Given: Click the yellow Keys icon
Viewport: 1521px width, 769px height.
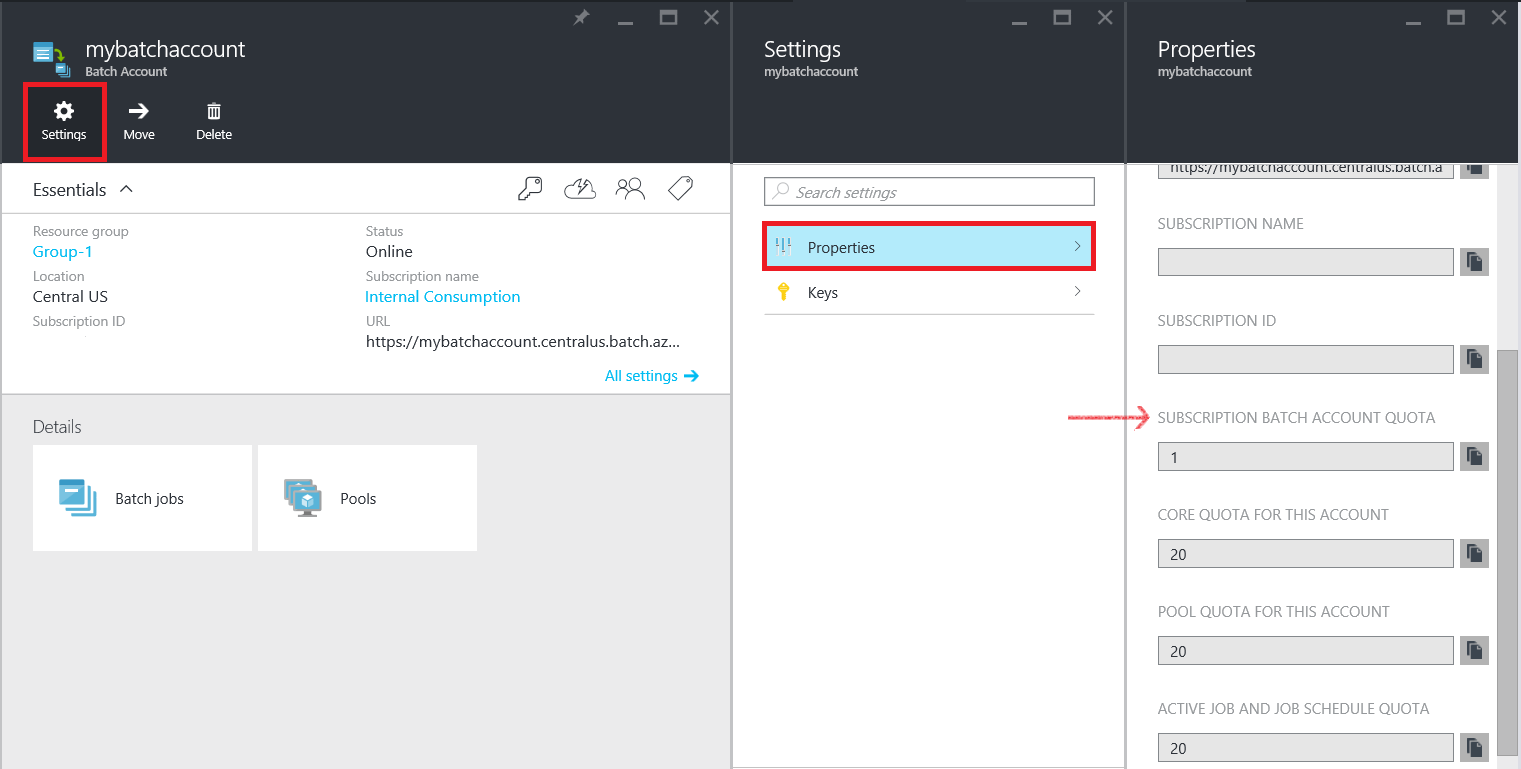Looking at the screenshot, I should point(784,292).
